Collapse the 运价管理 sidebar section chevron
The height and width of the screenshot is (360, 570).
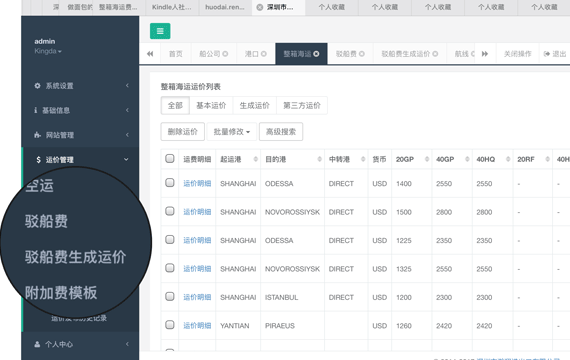coord(126,159)
